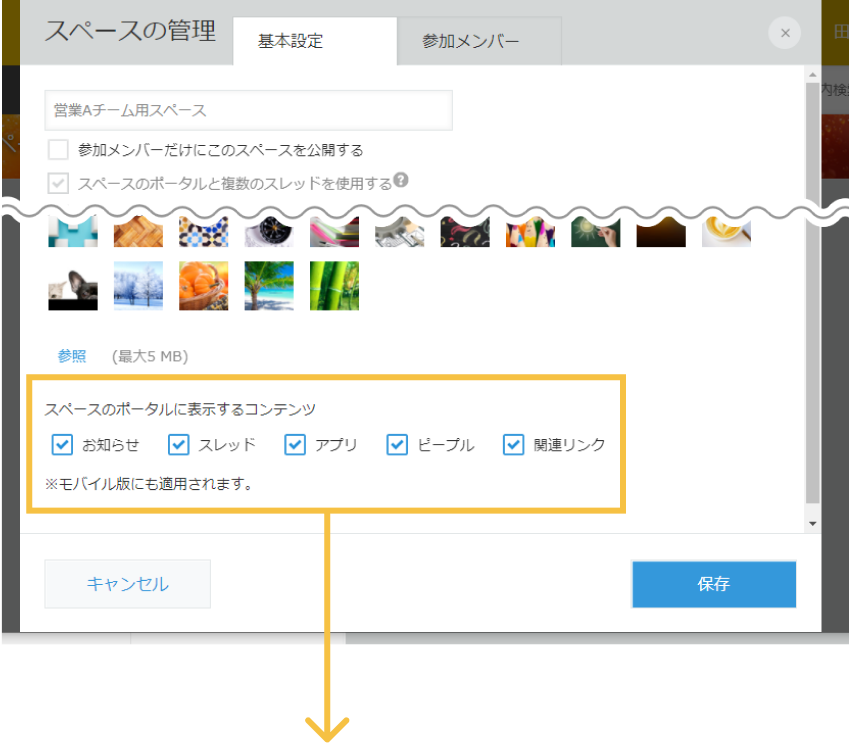Disable the アプリ portal content
This screenshot has height=744, width=849.
tap(295, 444)
